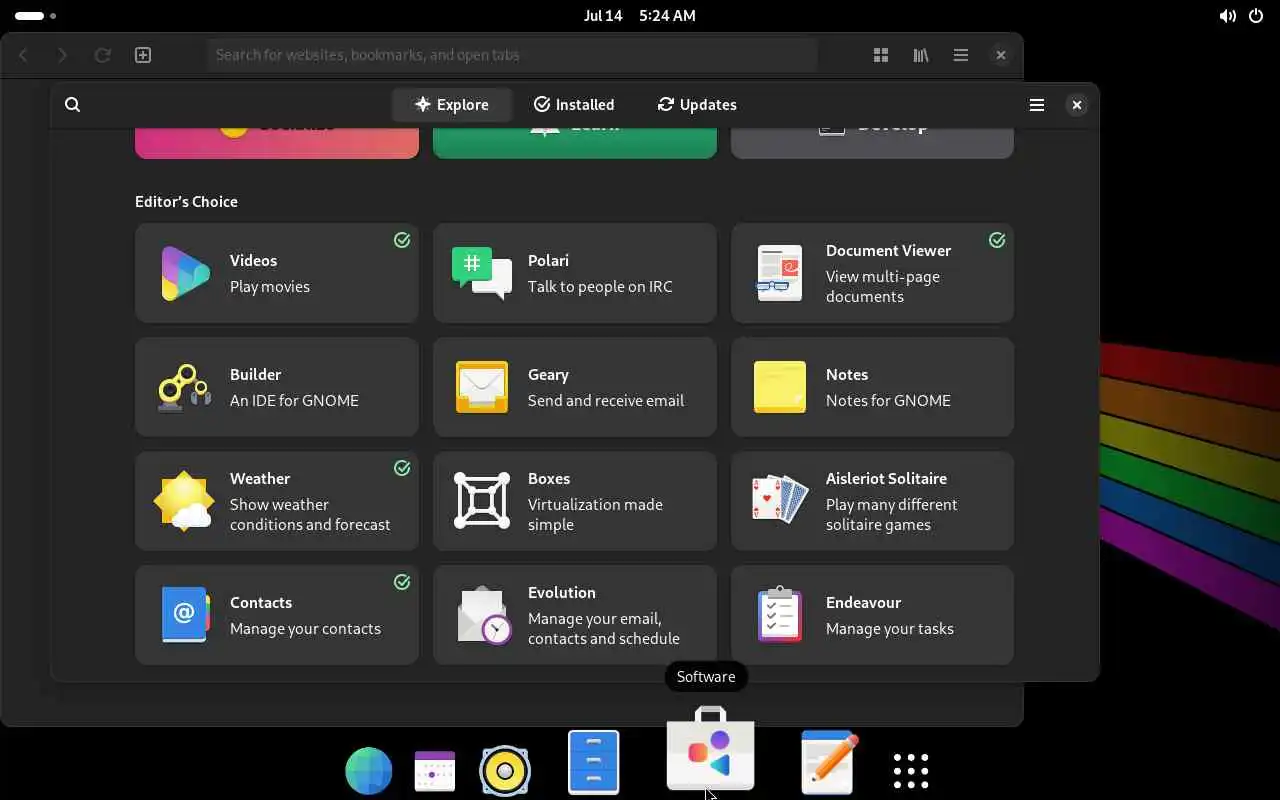The width and height of the screenshot is (1280, 800).
Task: Click the Builder app icon
Action: click(185, 387)
